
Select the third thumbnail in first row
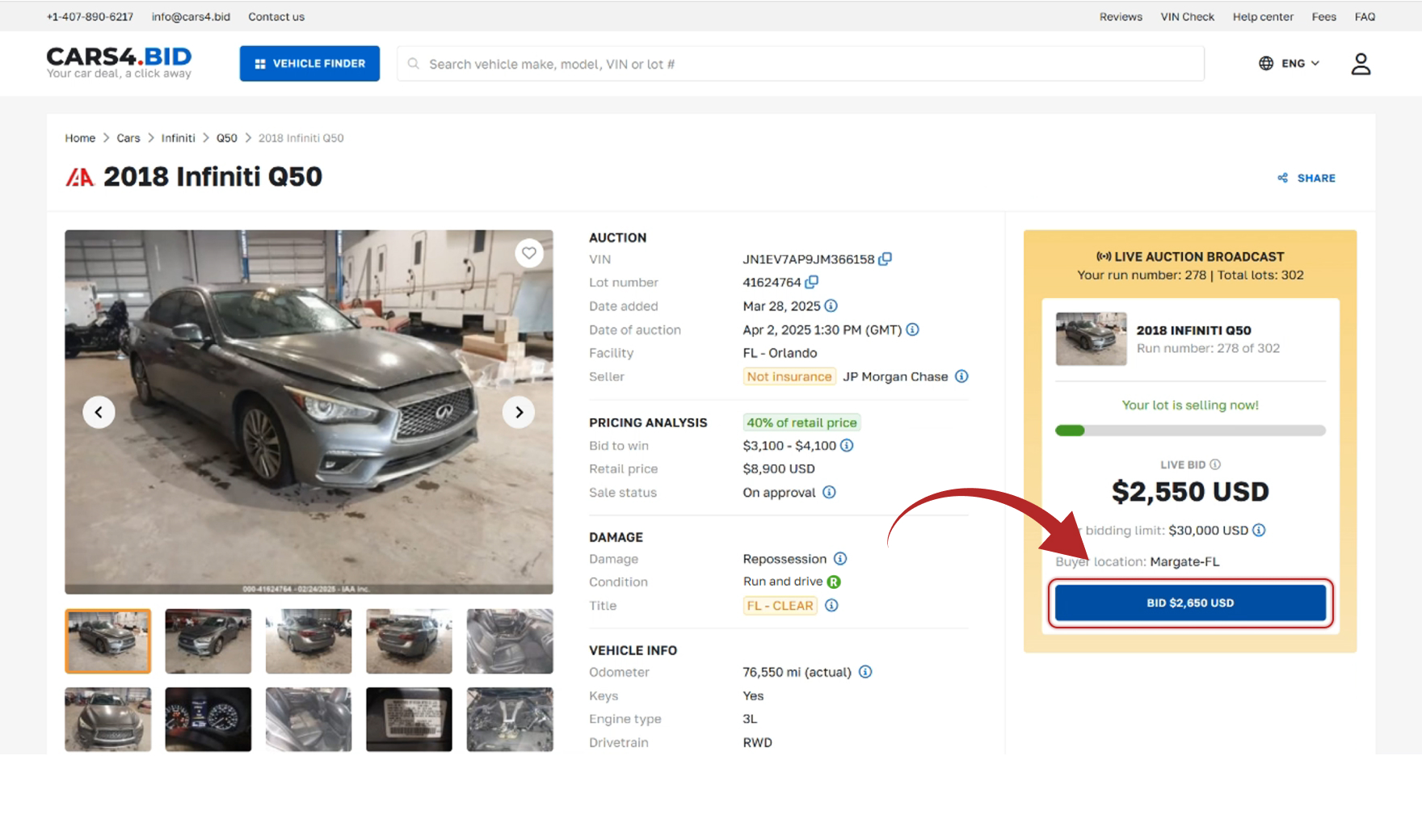pyautogui.click(x=309, y=641)
